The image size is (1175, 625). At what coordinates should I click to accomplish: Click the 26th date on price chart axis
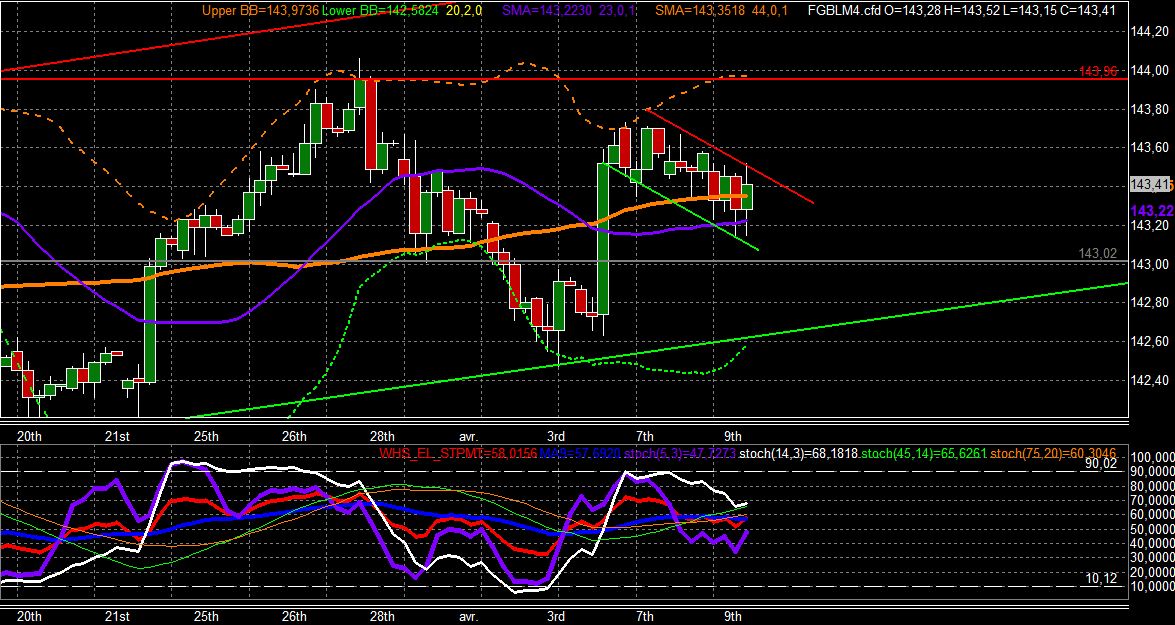(294, 436)
